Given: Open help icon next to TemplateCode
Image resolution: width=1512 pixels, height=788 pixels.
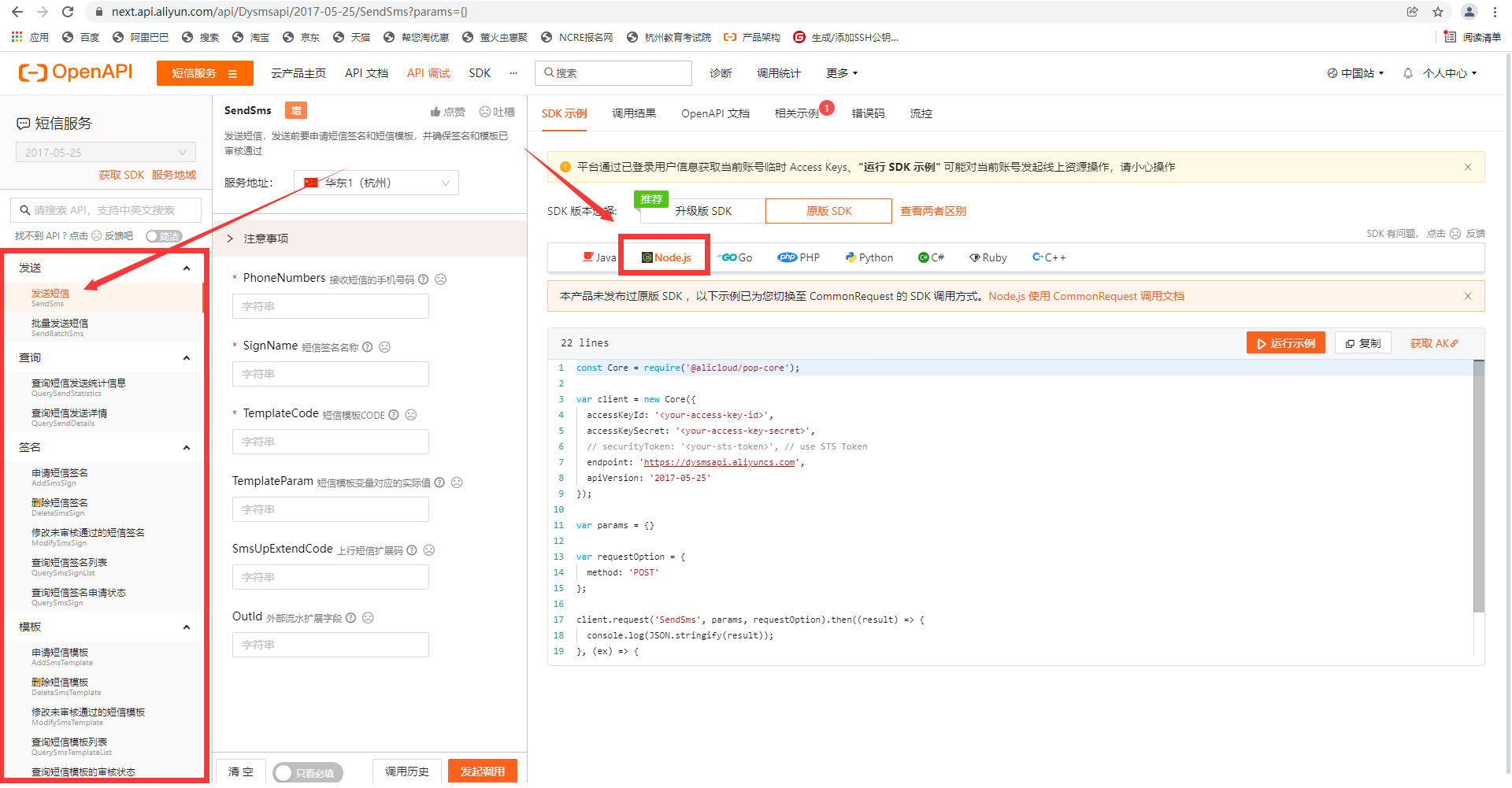Looking at the screenshot, I should point(394,415).
